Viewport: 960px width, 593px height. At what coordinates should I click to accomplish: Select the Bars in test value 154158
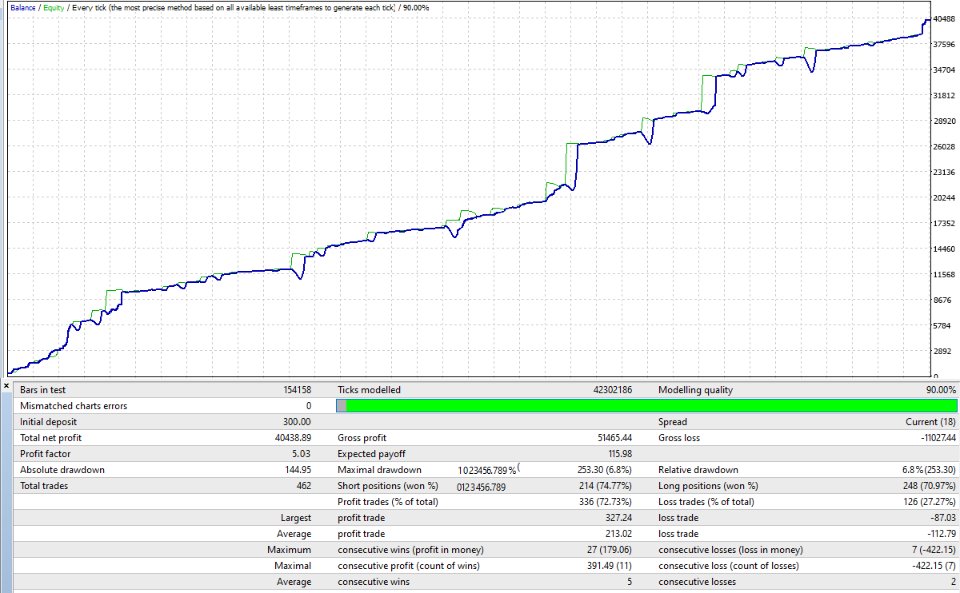pyautogui.click(x=297, y=390)
